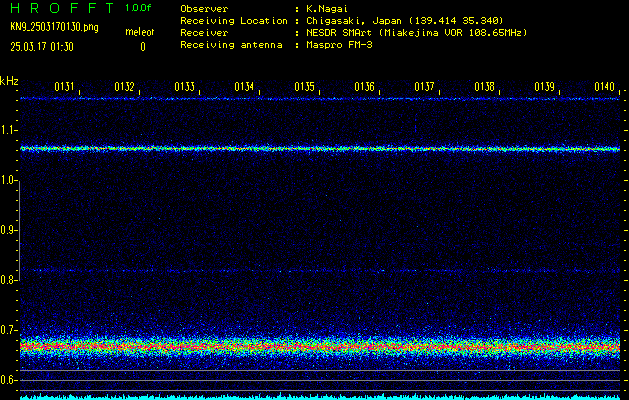
Task: Click the 0.9 kHz axis label
Action: tap(8, 230)
